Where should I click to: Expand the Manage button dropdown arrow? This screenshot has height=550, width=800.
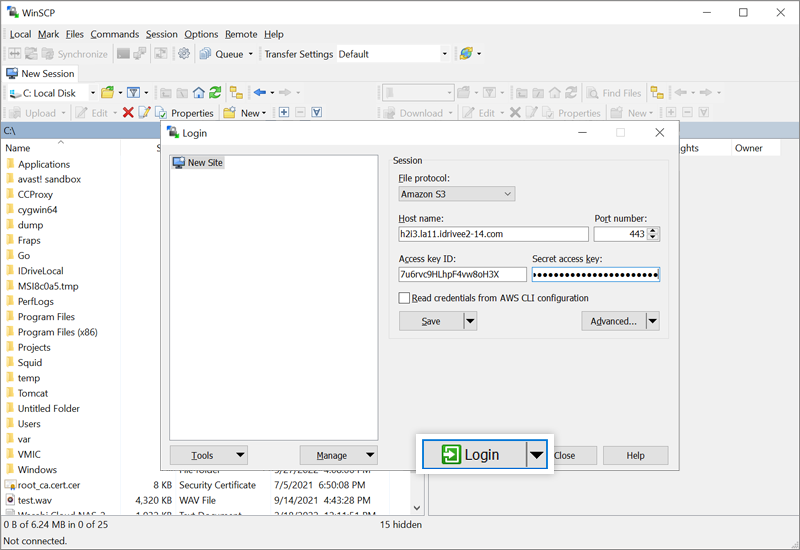pyautogui.click(x=370, y=455)
